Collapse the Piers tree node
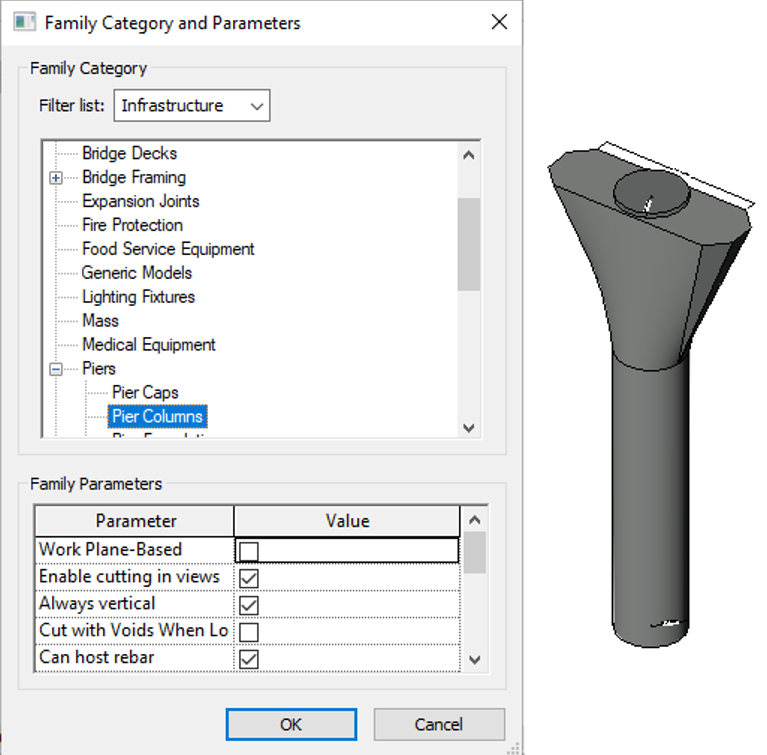This screenshot has height=755, width=767. click(x=56, y=369)
